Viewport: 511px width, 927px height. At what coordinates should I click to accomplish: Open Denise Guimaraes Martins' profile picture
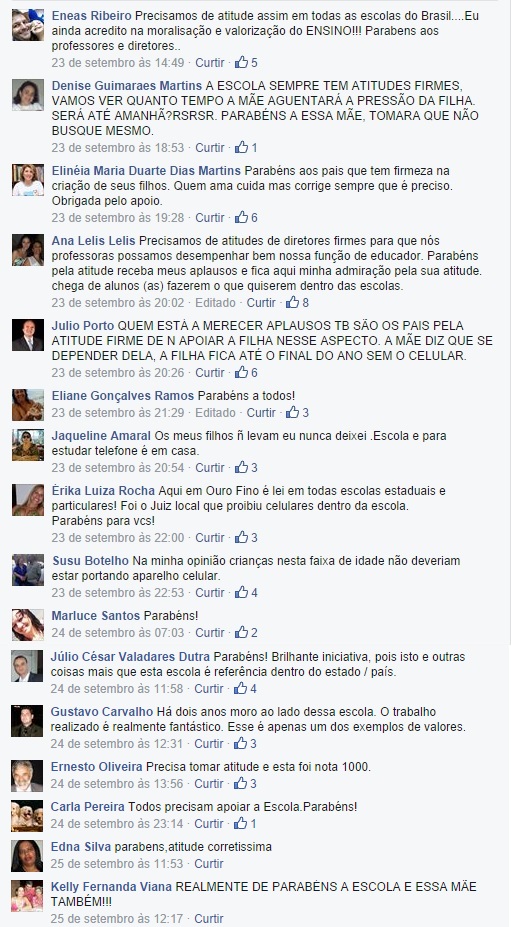click(x=28, y=95)
